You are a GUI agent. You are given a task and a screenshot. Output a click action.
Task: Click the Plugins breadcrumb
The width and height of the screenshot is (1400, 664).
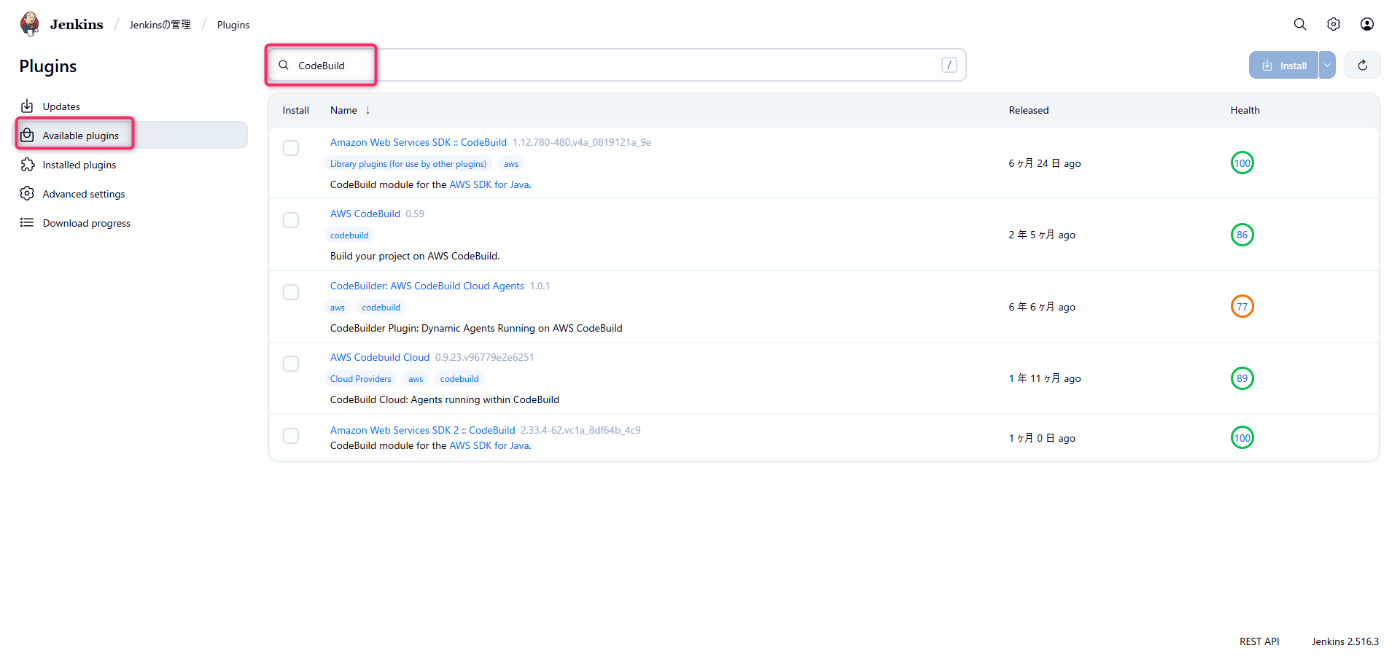pyautogui.click(x=233, y=24)
